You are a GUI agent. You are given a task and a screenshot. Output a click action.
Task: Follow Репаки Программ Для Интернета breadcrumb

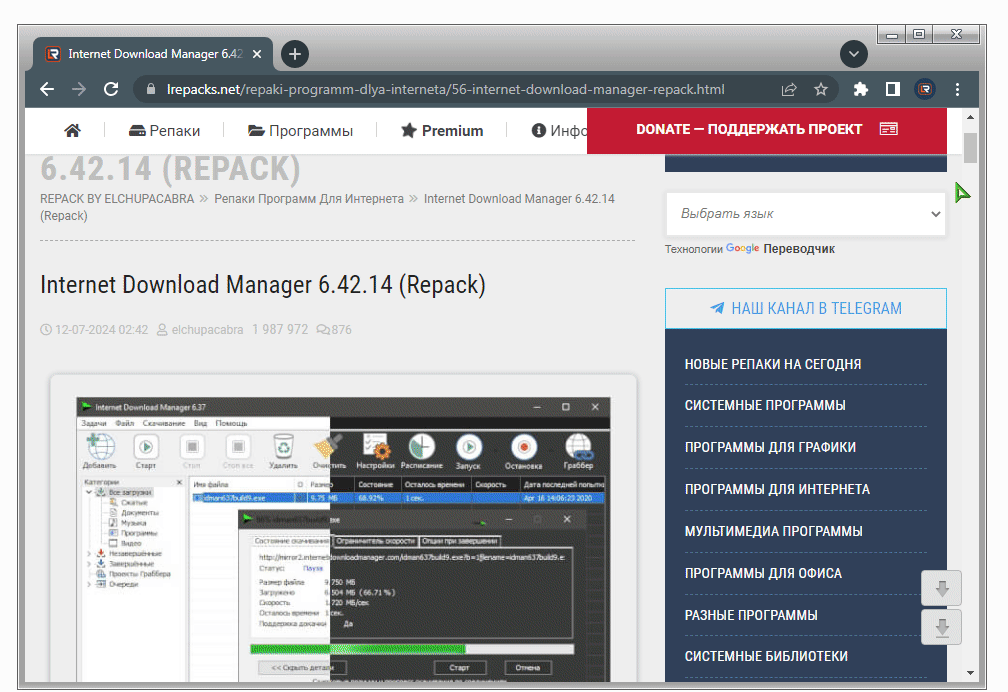coord(309,199)
